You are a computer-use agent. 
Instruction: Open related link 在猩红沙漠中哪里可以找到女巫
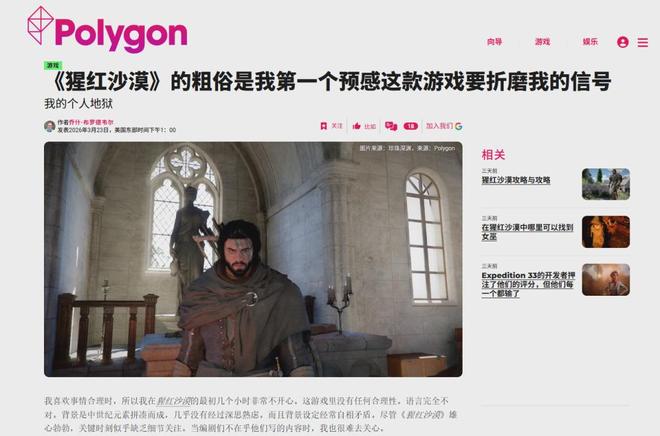coord(527,232)
